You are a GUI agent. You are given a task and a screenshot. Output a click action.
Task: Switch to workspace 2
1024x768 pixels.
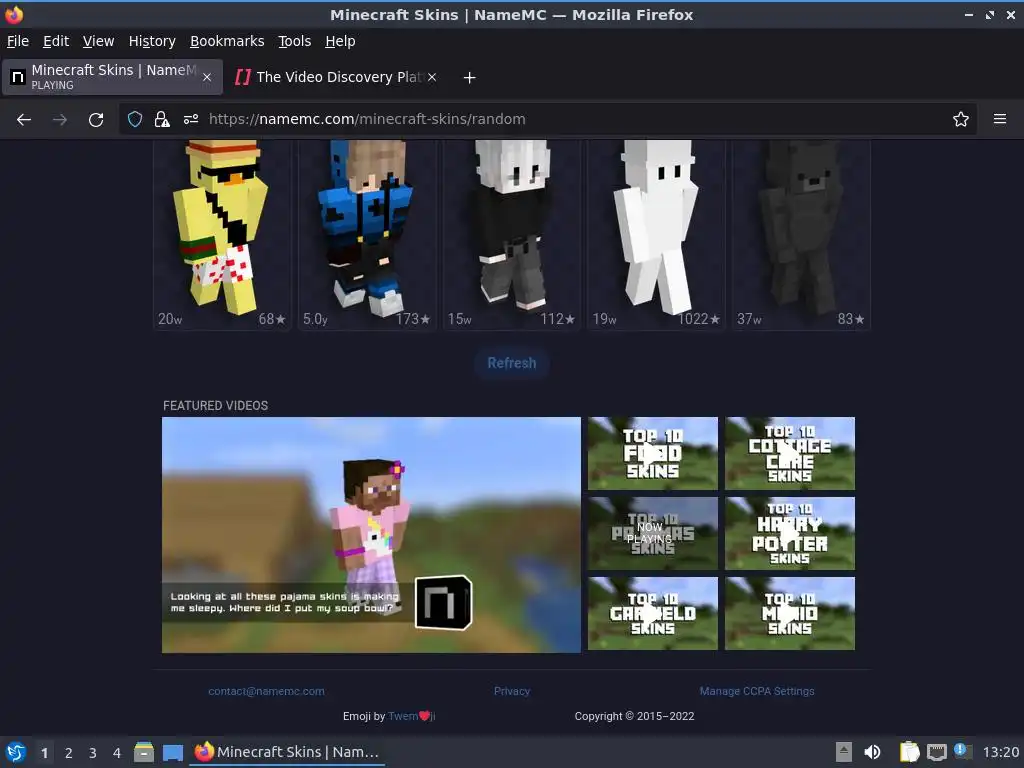click(69, 753)
